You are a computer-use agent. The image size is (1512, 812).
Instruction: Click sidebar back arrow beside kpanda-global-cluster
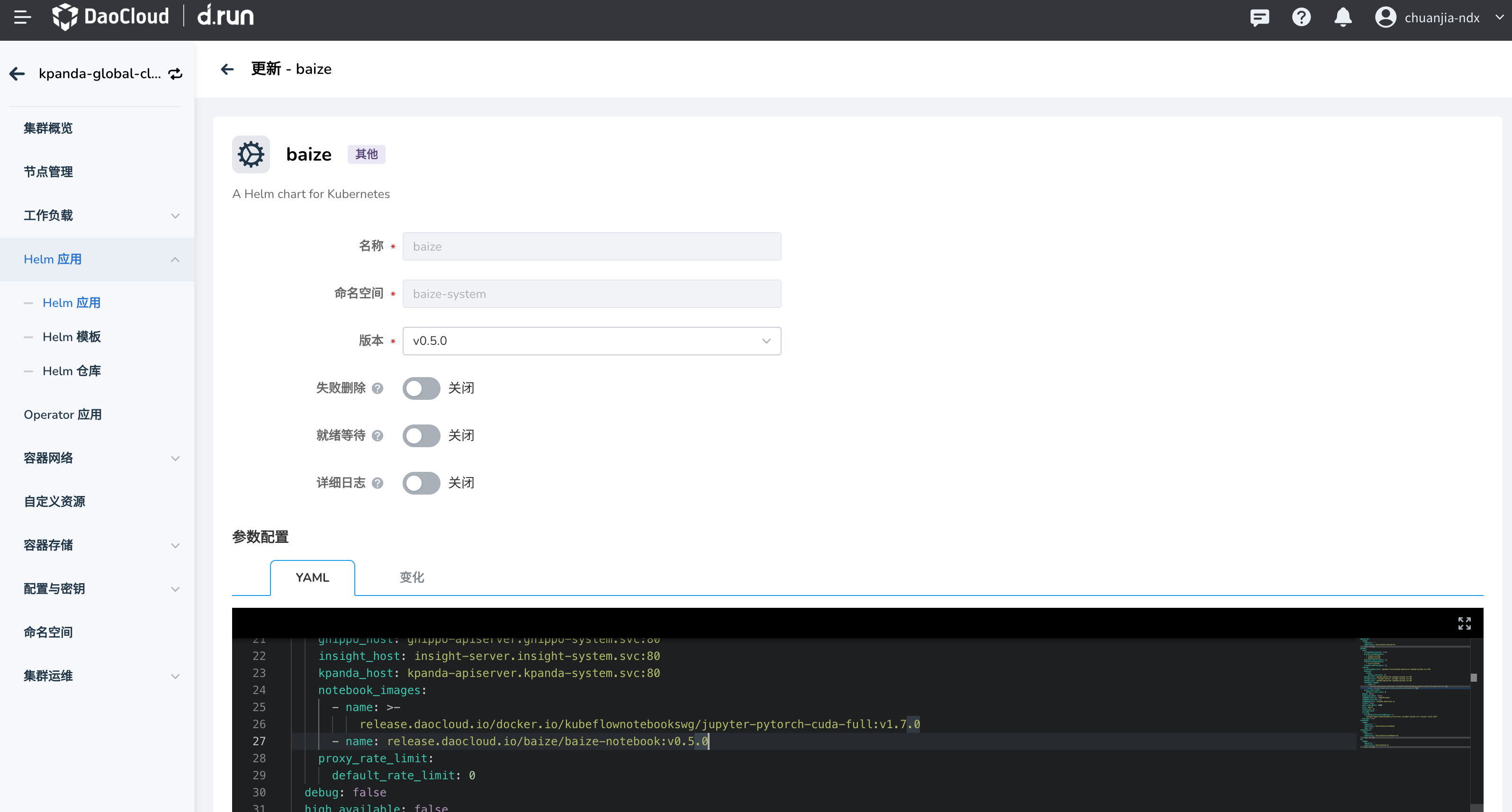pyautogui.click(x=17, y=73)
